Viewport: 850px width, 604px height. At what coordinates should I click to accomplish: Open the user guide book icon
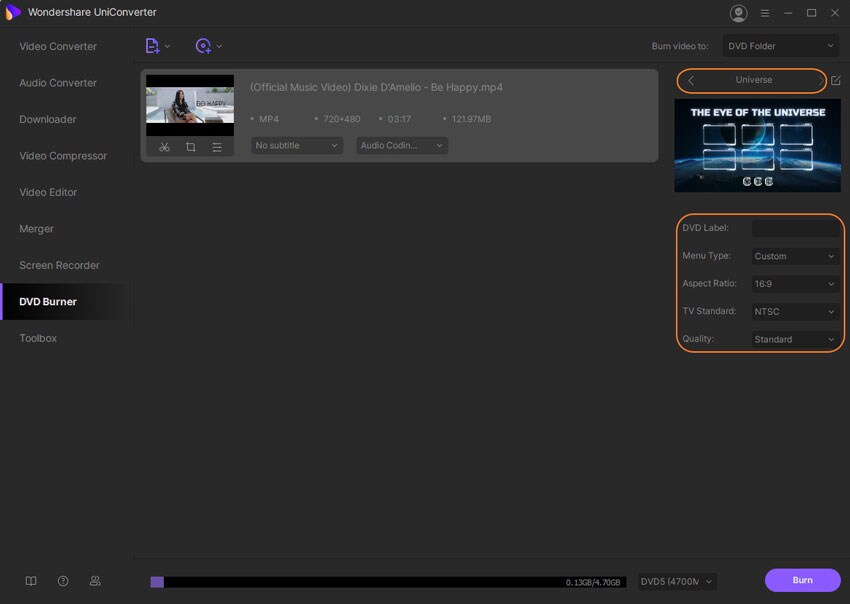pyautogui.click(x=31, y=580)
